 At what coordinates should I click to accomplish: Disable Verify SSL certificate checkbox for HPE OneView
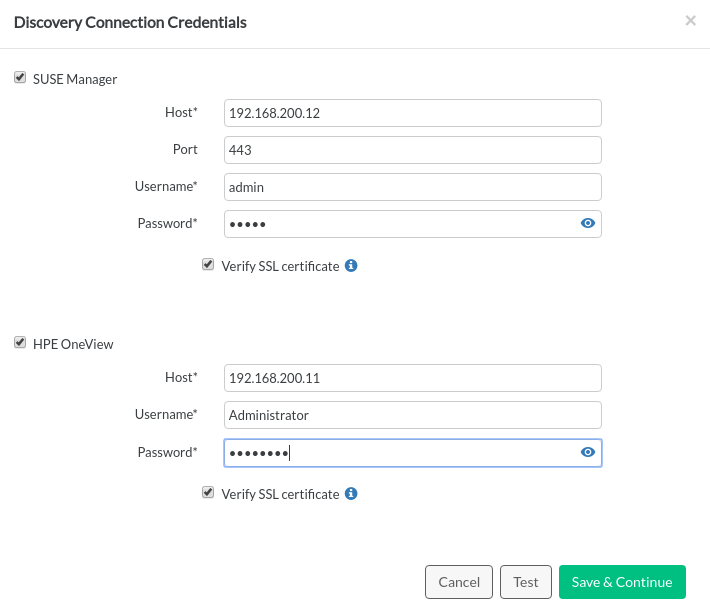point(208,493)
